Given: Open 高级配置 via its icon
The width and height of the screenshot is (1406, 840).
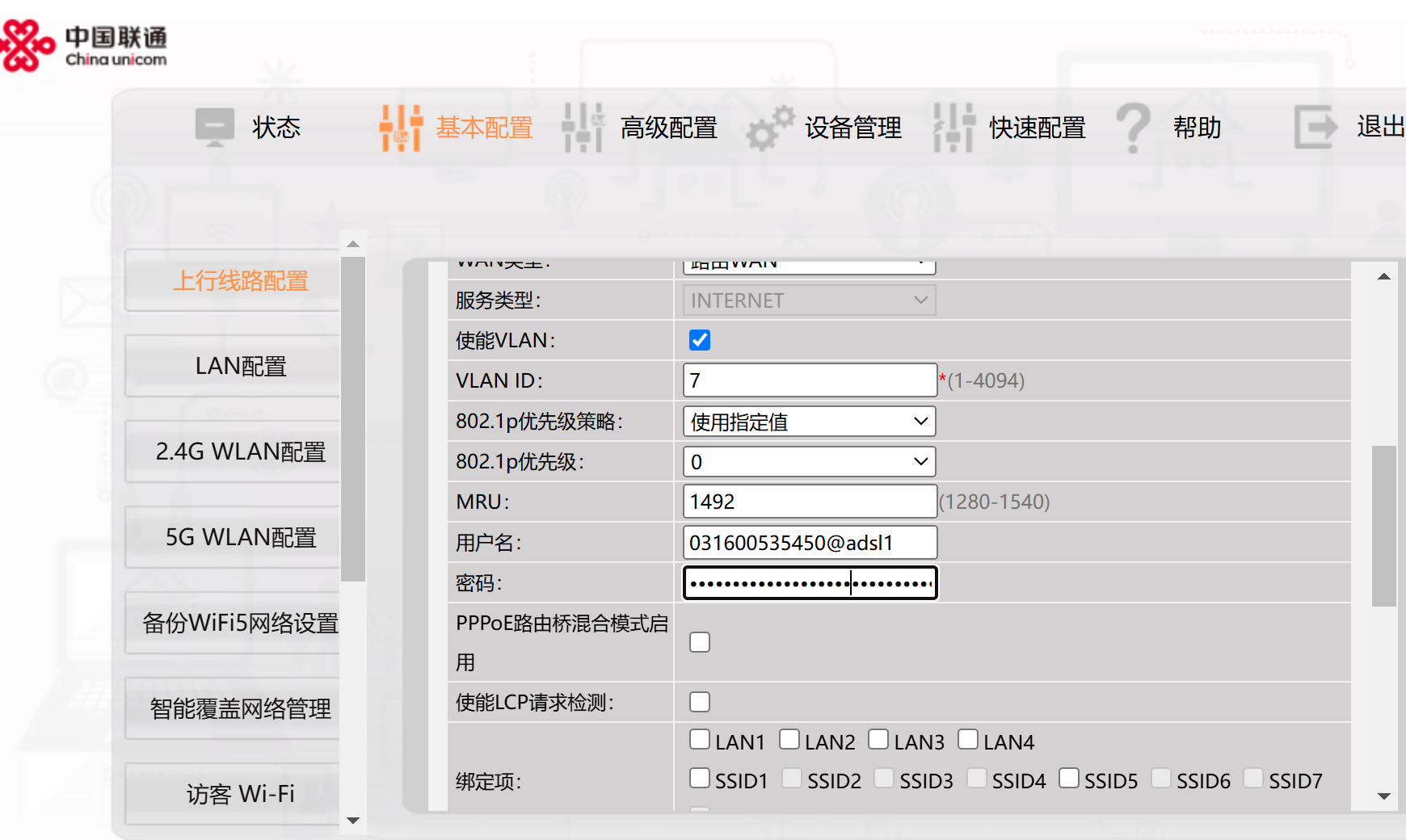Looking at the screenshot, I should [x=583, y=128].
